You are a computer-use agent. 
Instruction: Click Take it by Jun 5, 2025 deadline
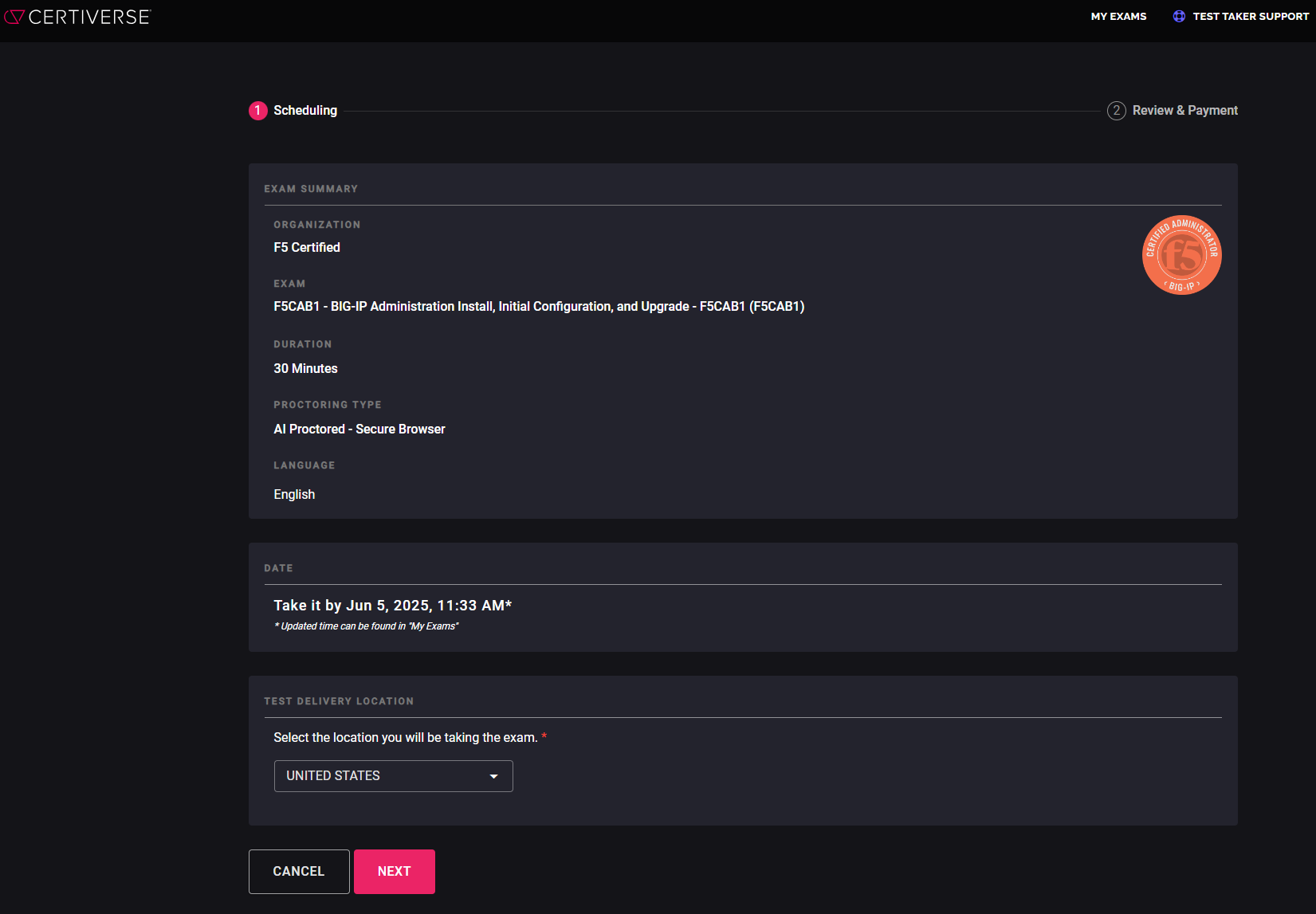tap(393, 606)
